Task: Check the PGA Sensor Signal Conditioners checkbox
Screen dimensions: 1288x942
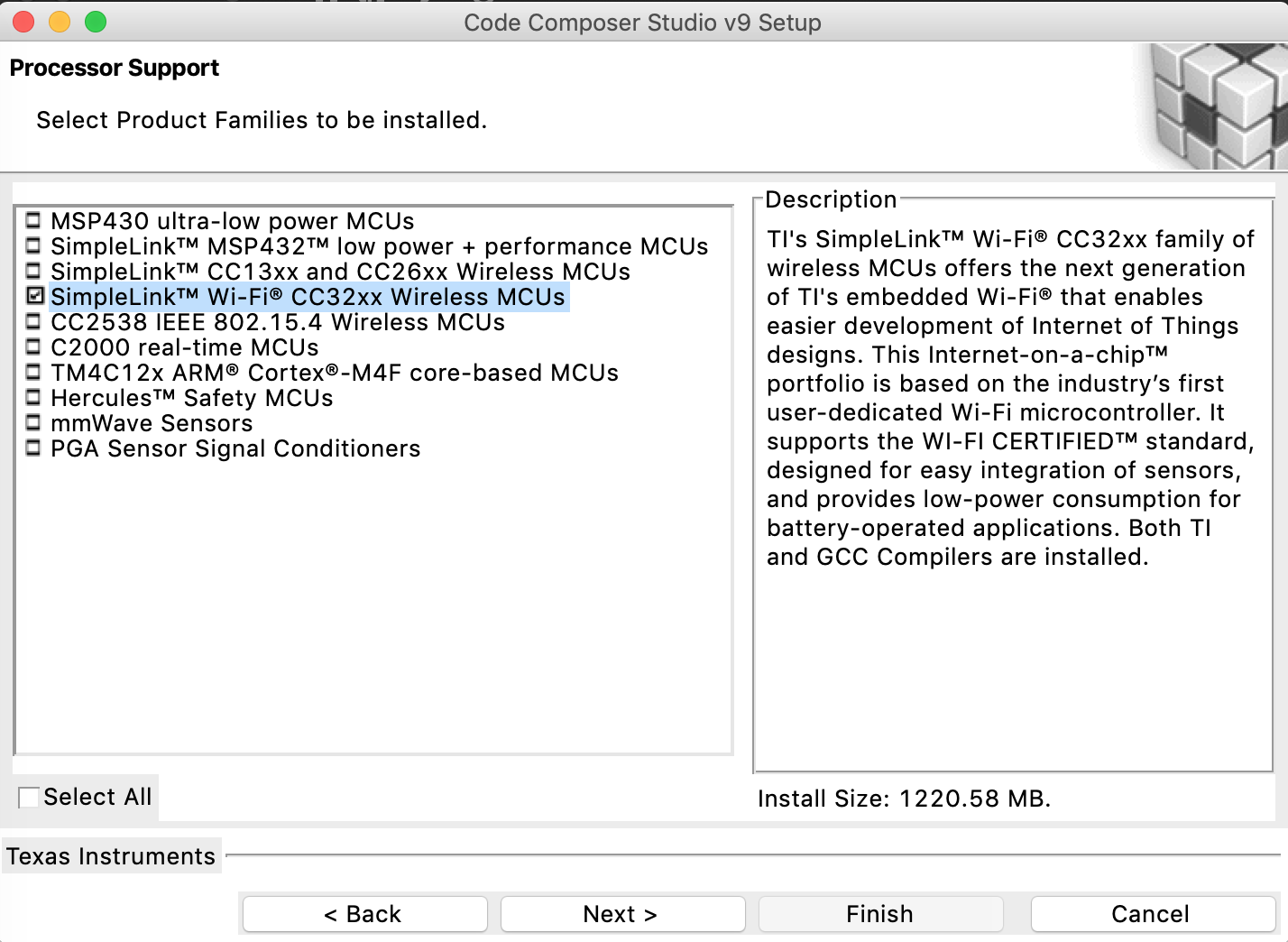Action: click(x=33, y=448)
